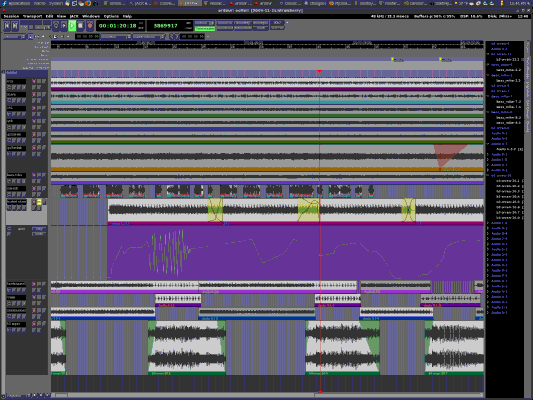Open the snap type dropdown beside edit clock
Viewport: 533px width, 400px height.
[116, 36]
